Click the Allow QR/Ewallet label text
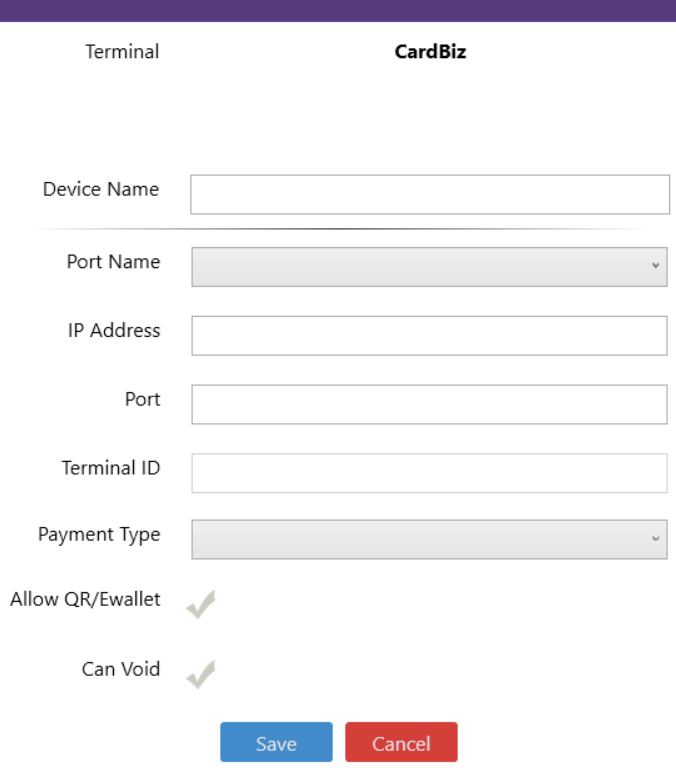The height and width of the screenshot is (768, 676). pos(85,600)
